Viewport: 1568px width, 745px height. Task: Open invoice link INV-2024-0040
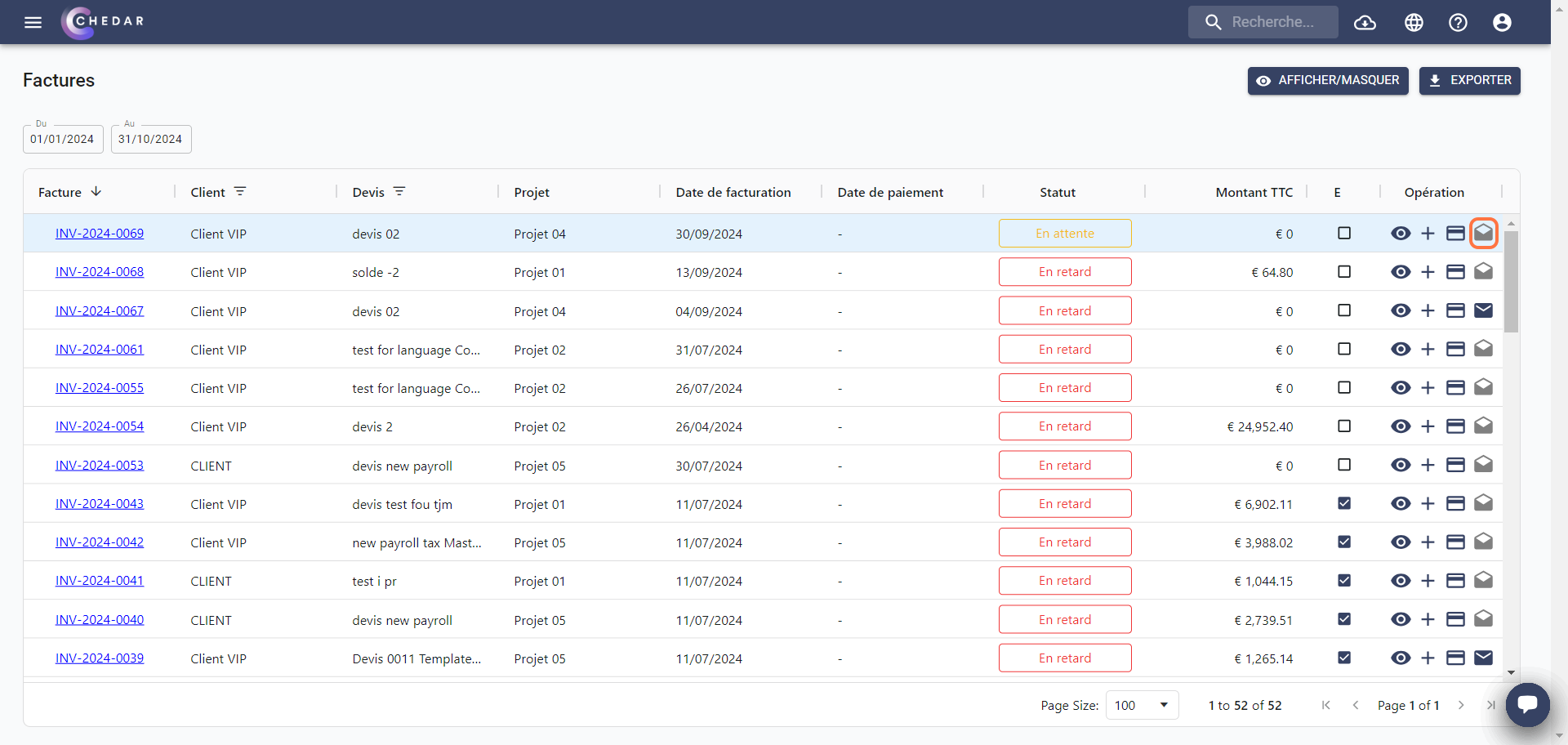[x=100, y=619]
